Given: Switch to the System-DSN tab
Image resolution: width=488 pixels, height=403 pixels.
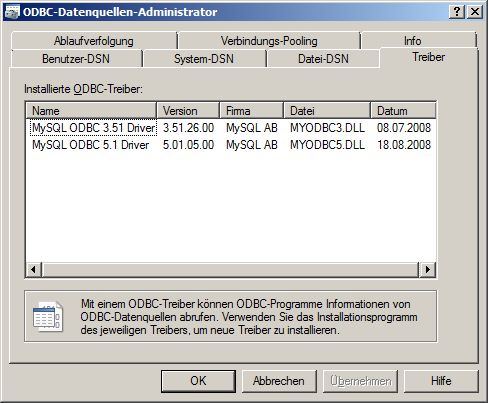Looking at the screenshot, I should (204, 59).
